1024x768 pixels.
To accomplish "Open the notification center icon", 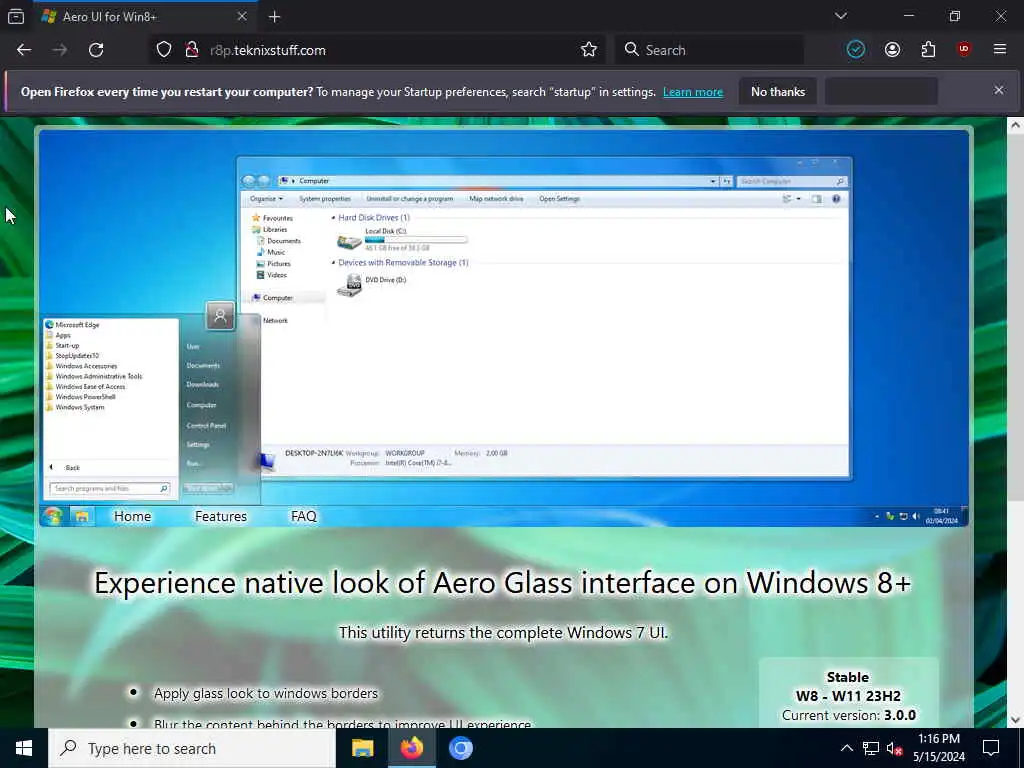I will tap(991, 748).
